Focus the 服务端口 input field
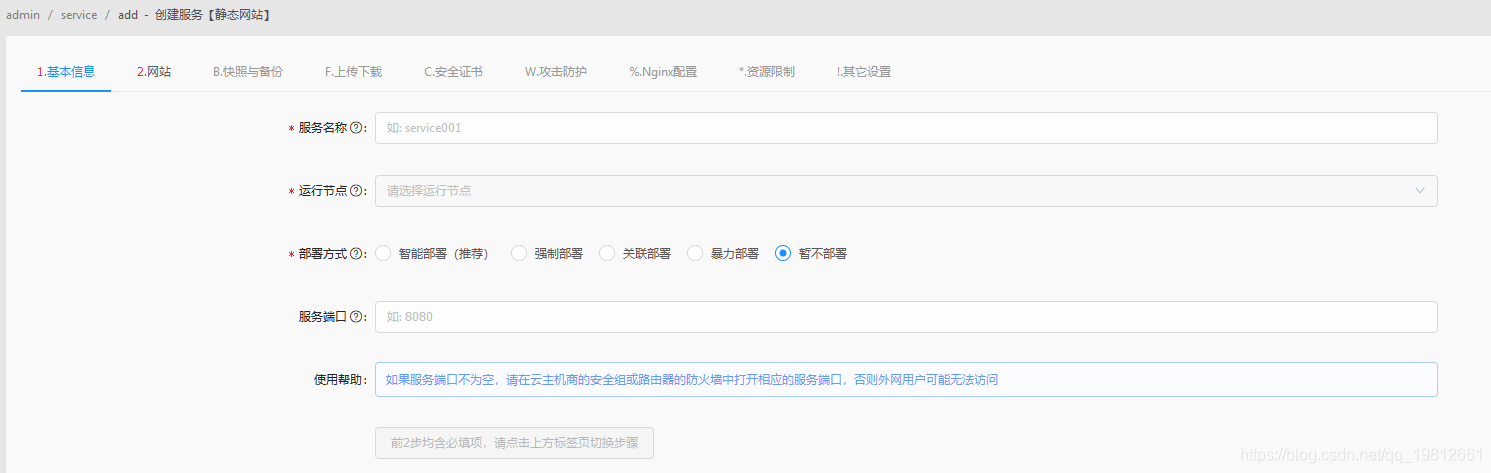The image size is (1491, 473). pyautogui.click(x=906, y=317)
